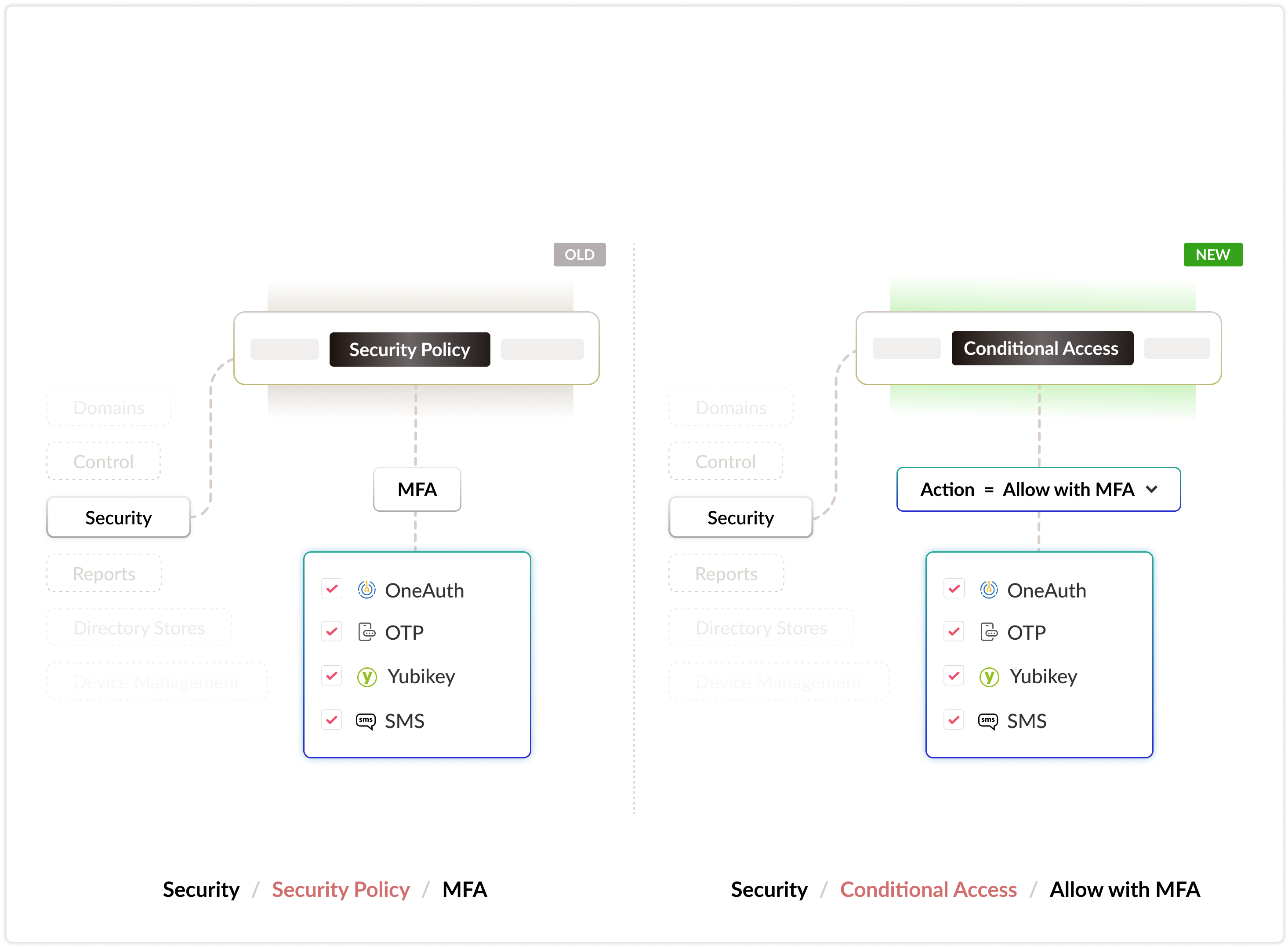
Task: Toggle the Yubikey checkbox in the new panel
Action: pyautogui.click(x=954, y=676)
